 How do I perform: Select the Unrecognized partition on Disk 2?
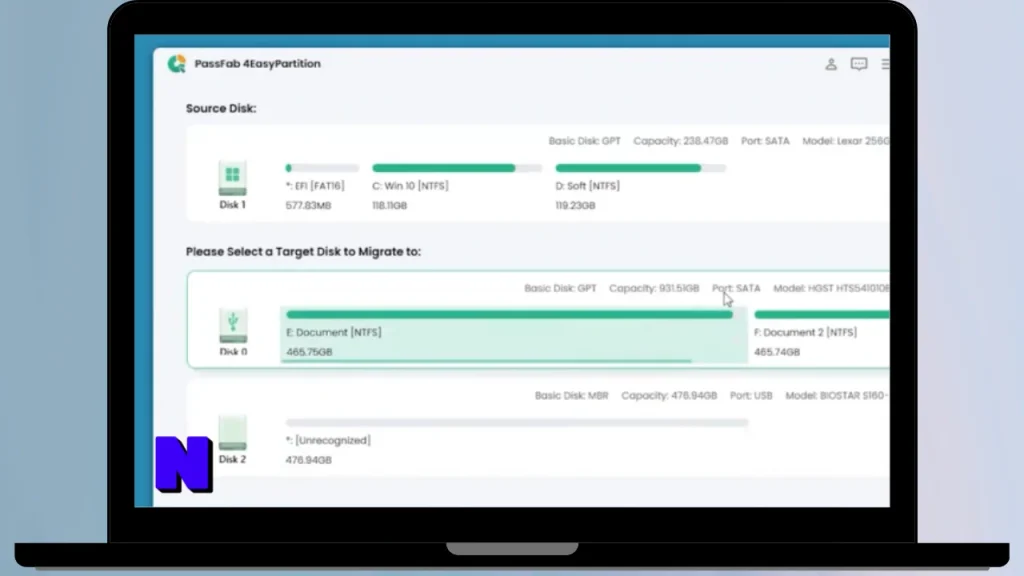[517, 441]
